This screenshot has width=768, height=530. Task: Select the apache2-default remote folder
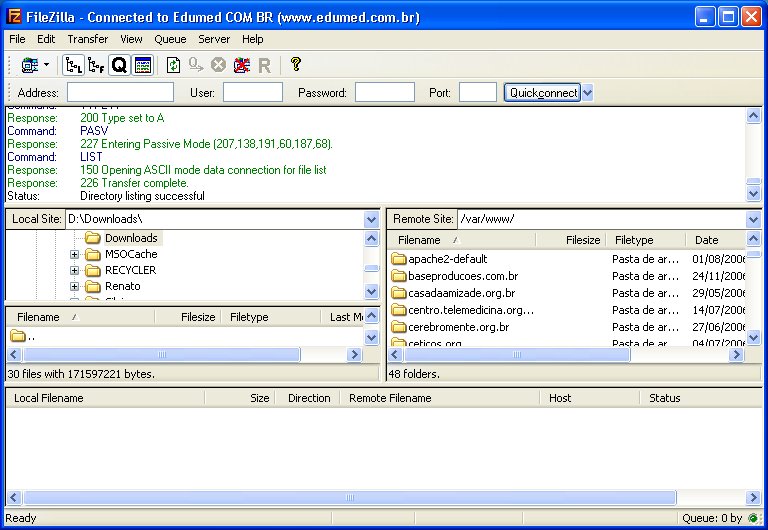[x=447, y=259]
